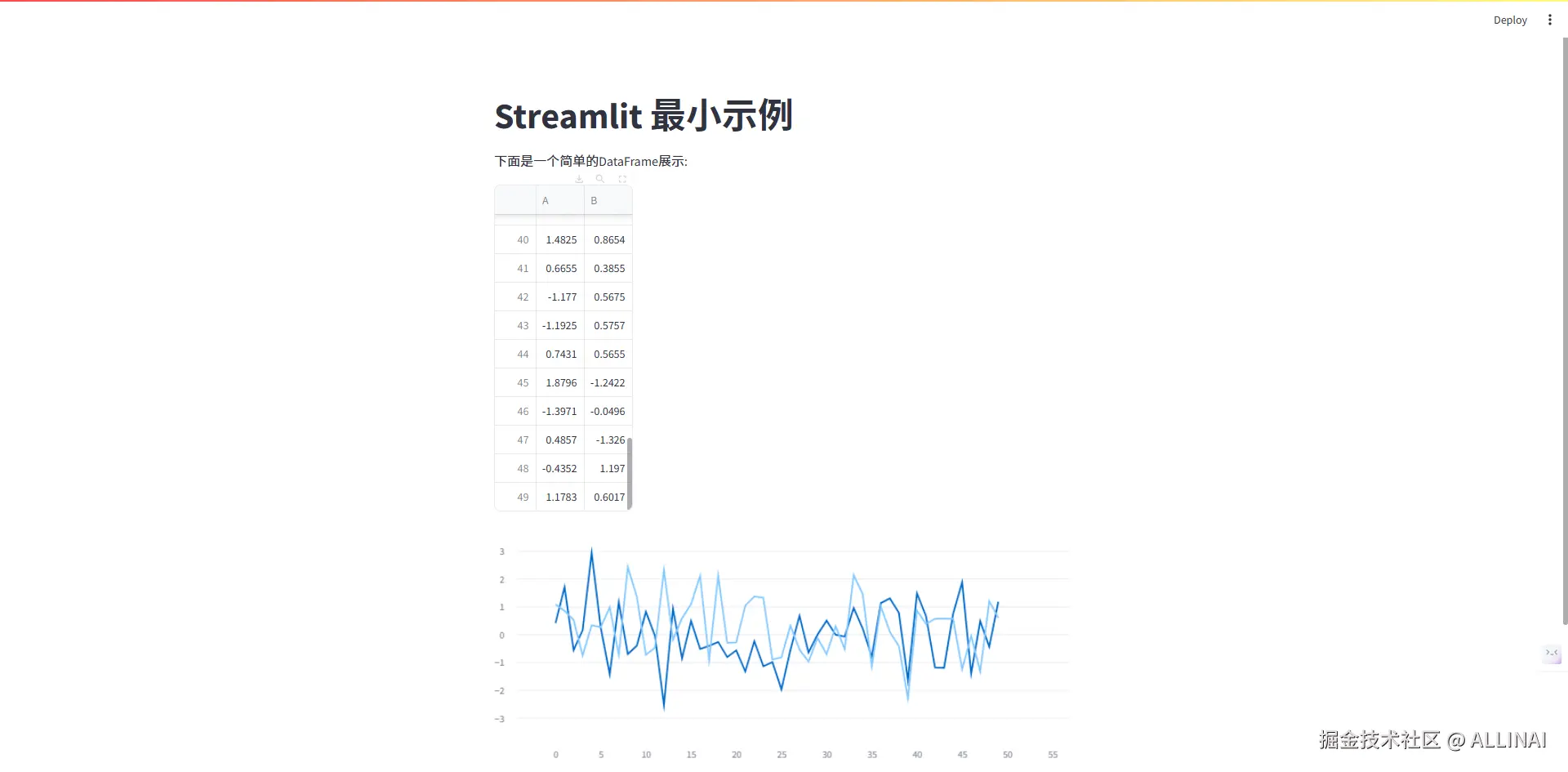This screenshot has width=1568, height=772.
Task: Select cell 1.1783 in row 49
Action: pos(560,498)
